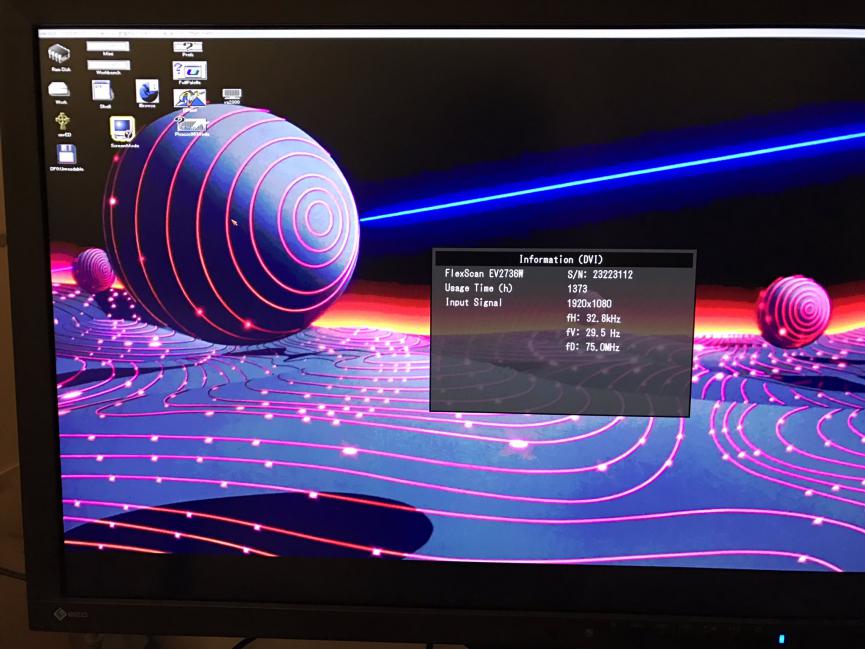This screenshot has height=649, width=865.
Task: Open the ScreenMode monitor icon
Action: (123, 129)
